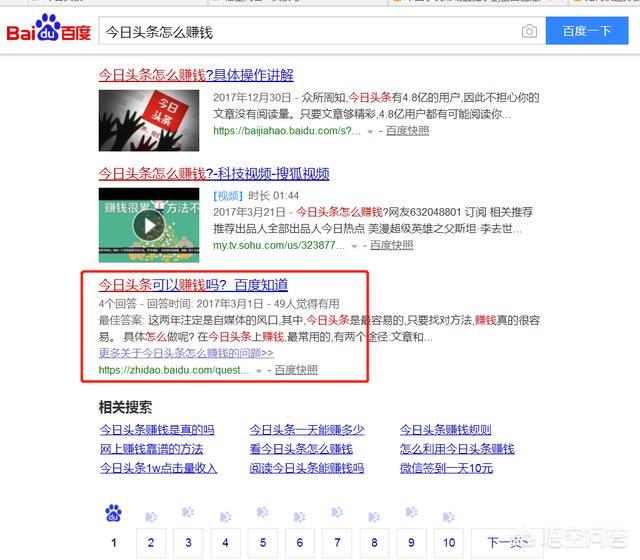Go to results page 3

(x=188, y=543)
